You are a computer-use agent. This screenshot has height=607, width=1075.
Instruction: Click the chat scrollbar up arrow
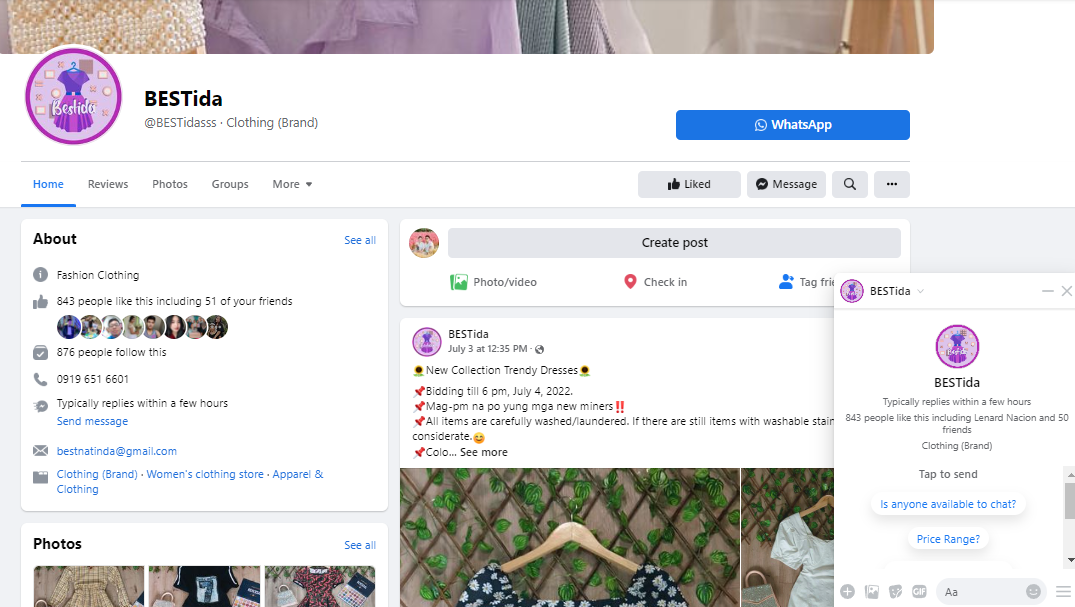(1070, 474)
